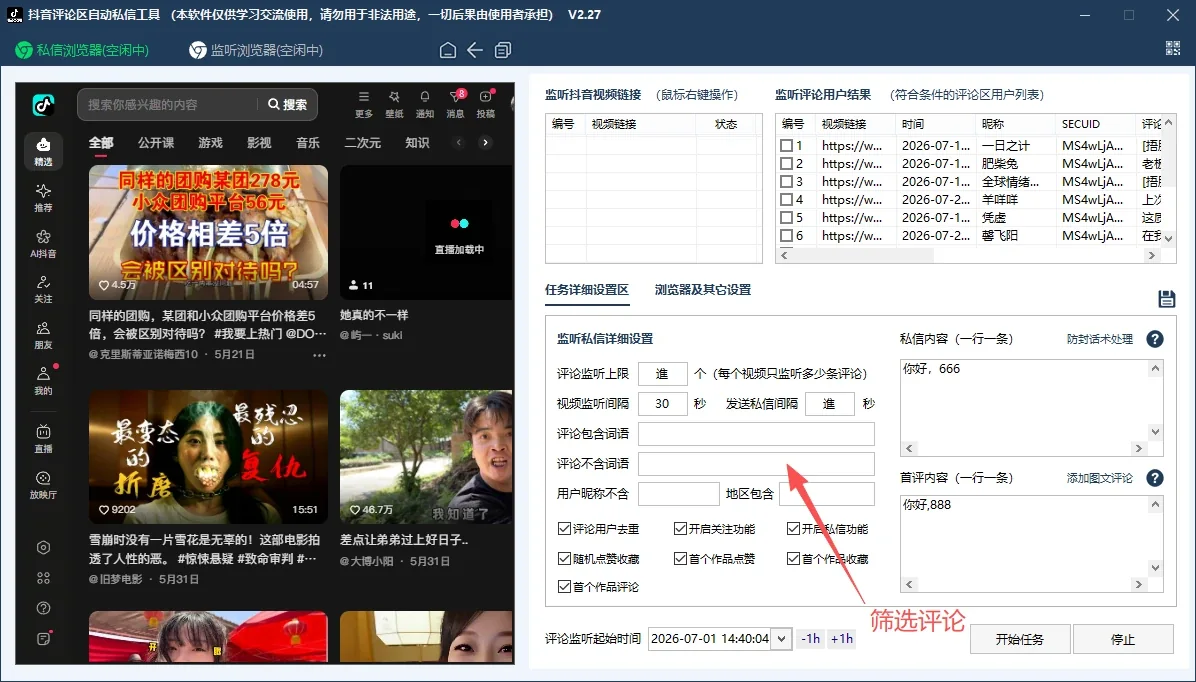Open the home icon in the toolbar
This screenshot has width=1196, height=682.
pos(448,50)
